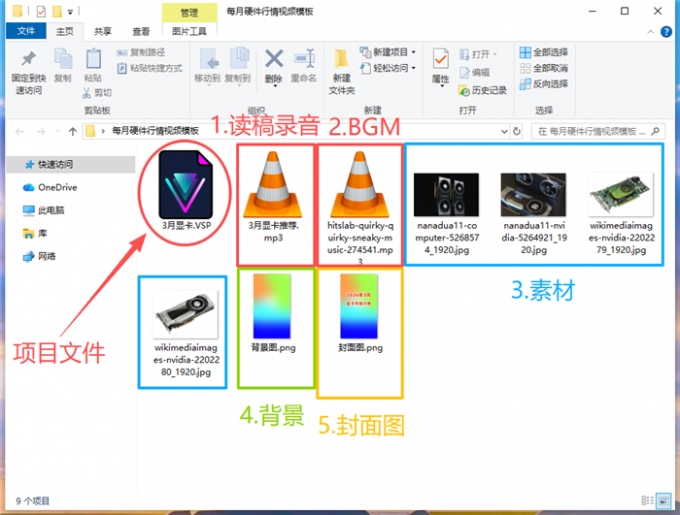Click address bar path 每月硬件行情视频模板

155,131
